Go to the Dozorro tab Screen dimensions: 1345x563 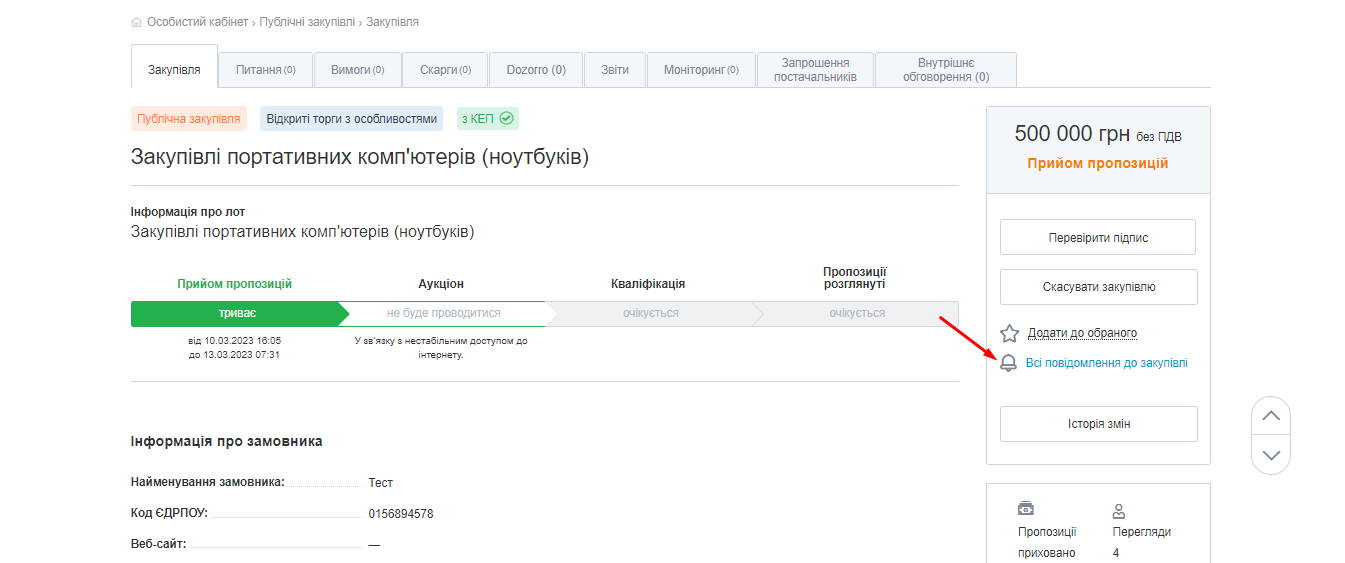pyautogui.click(x=536, y=70)
